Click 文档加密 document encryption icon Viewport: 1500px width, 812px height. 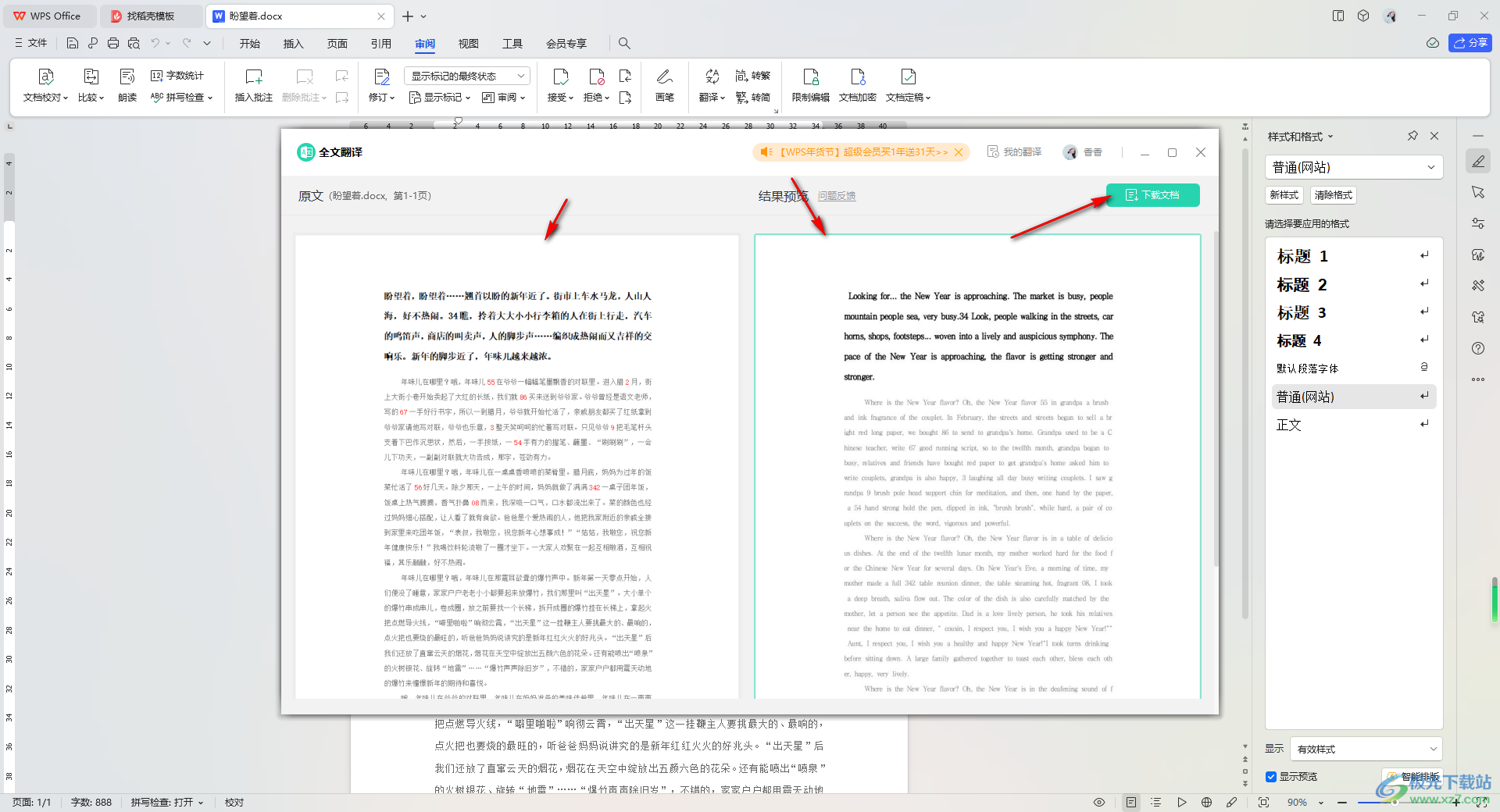coord(858,77)
